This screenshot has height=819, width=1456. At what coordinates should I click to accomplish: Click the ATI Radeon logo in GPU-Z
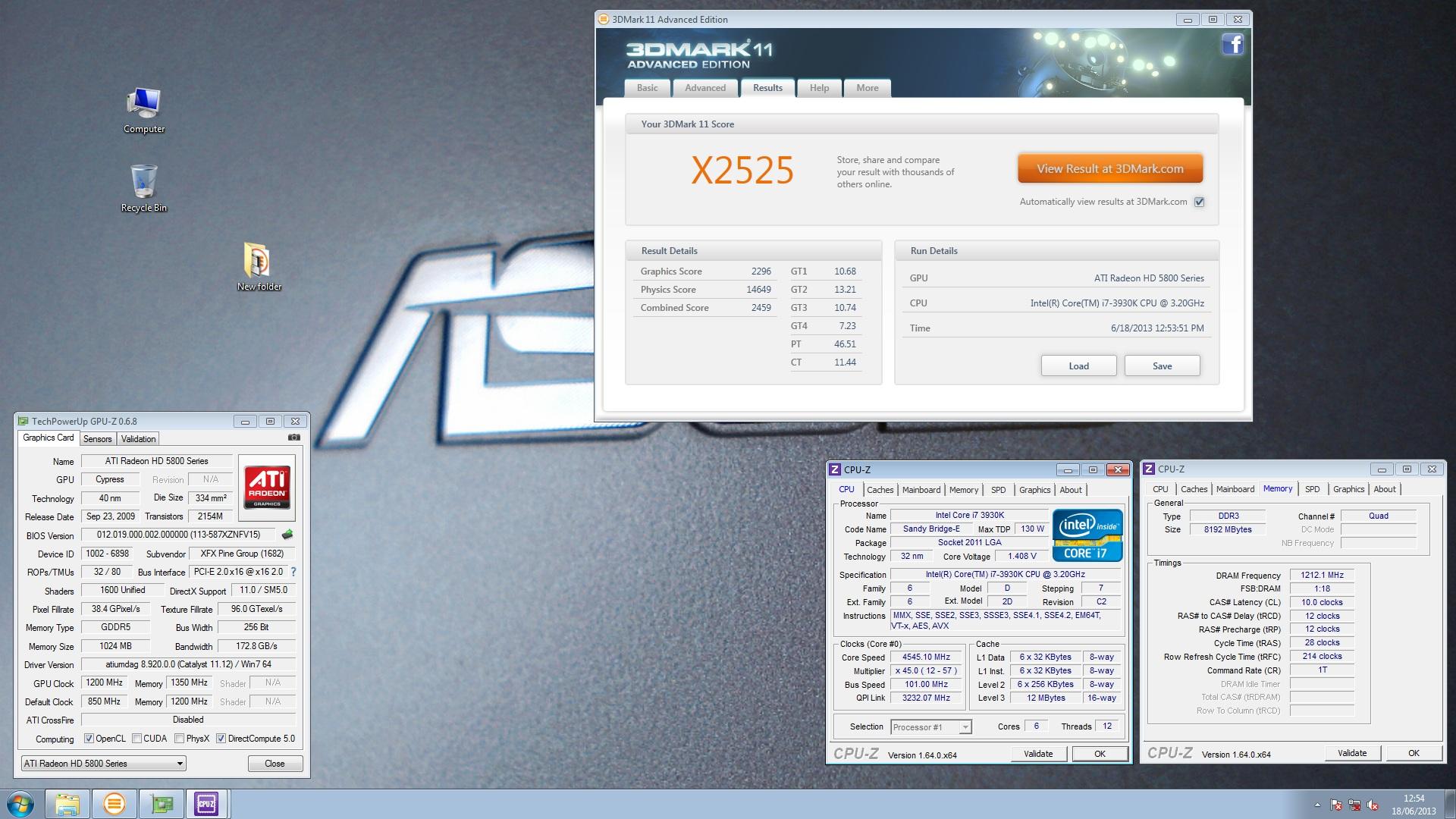pyautogui.click(x=267, y=488)
